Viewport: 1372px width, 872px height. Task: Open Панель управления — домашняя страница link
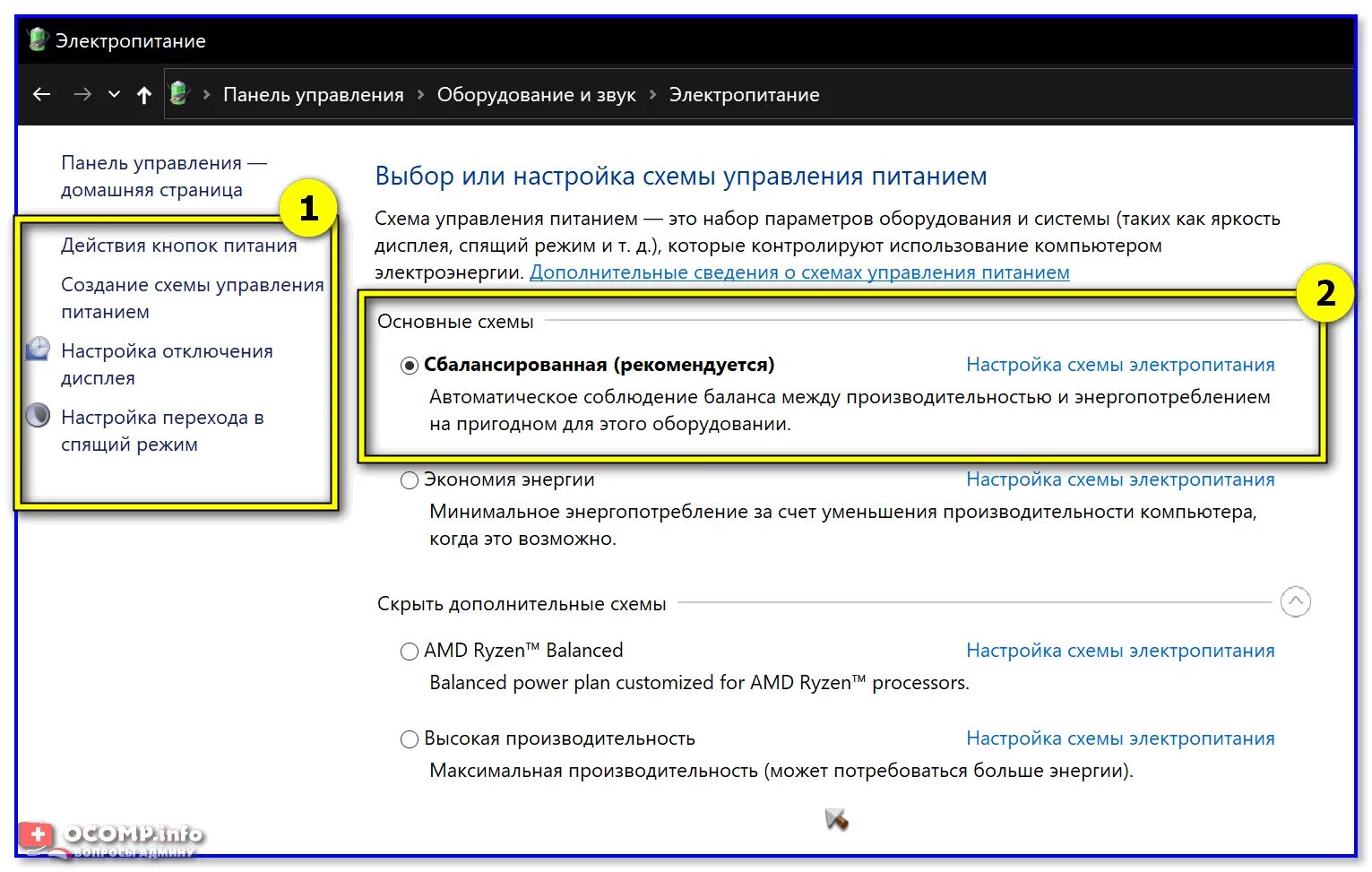point(164,177)
